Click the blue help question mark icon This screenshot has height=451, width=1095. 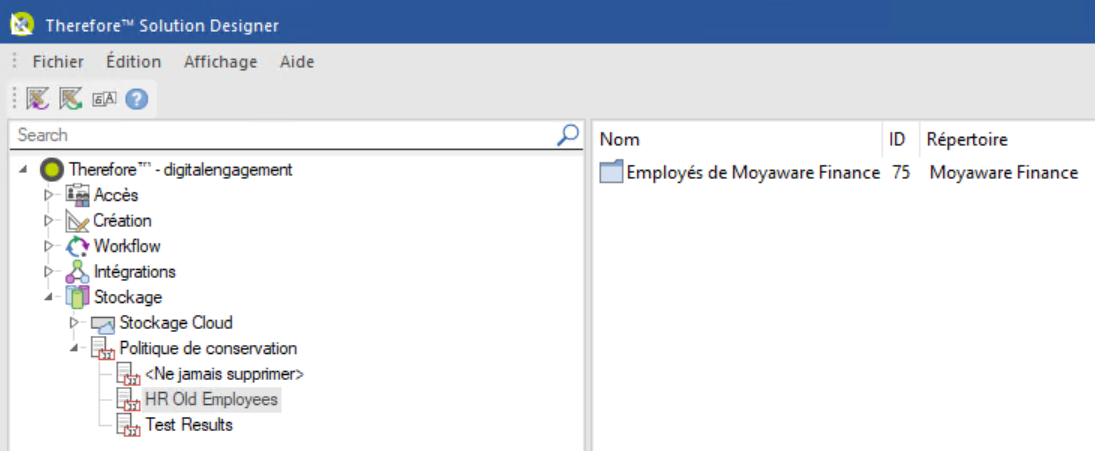coord(136,100)
